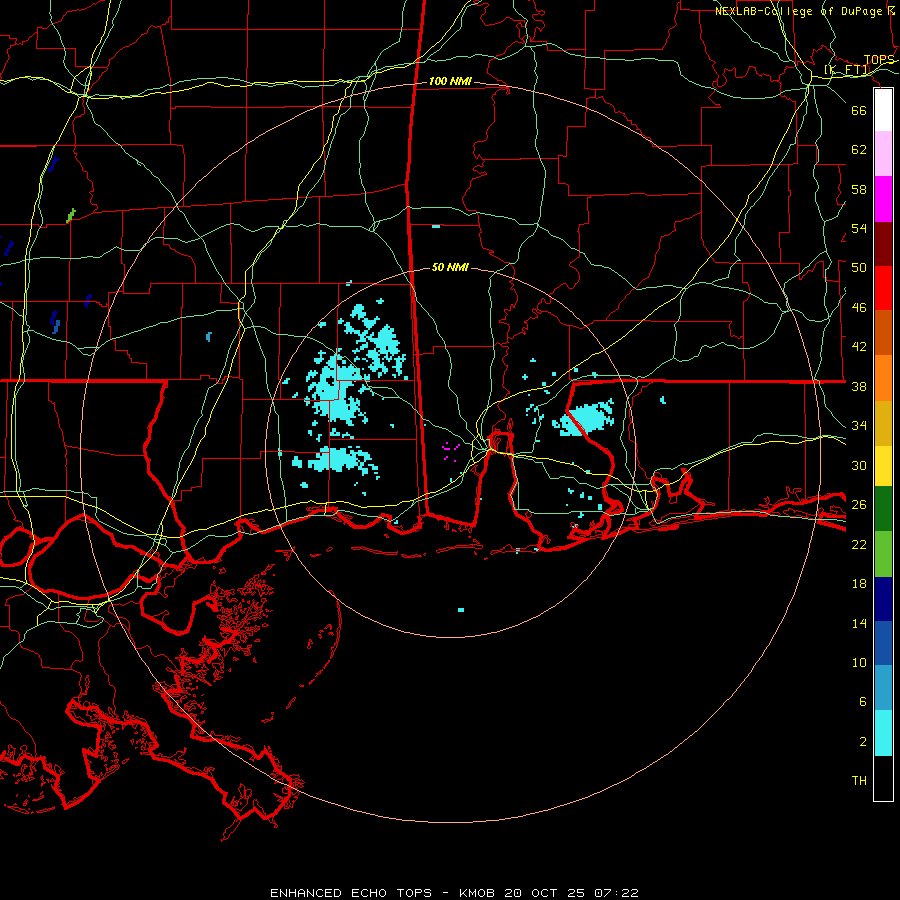
Task: Click the '58' legend value
Action: pyautogui.click(x=859, y=189)
